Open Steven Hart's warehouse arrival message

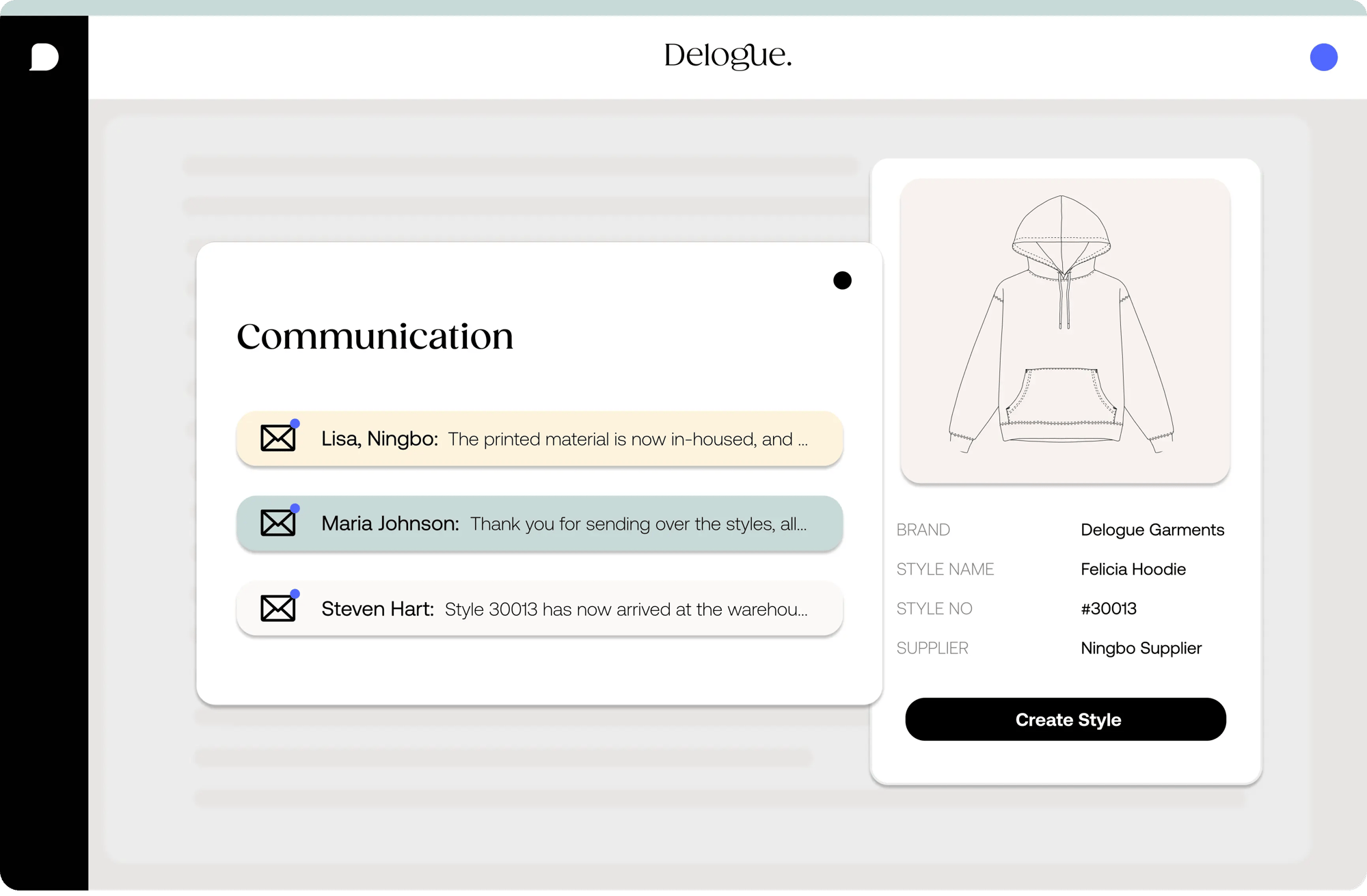point(564,609)
